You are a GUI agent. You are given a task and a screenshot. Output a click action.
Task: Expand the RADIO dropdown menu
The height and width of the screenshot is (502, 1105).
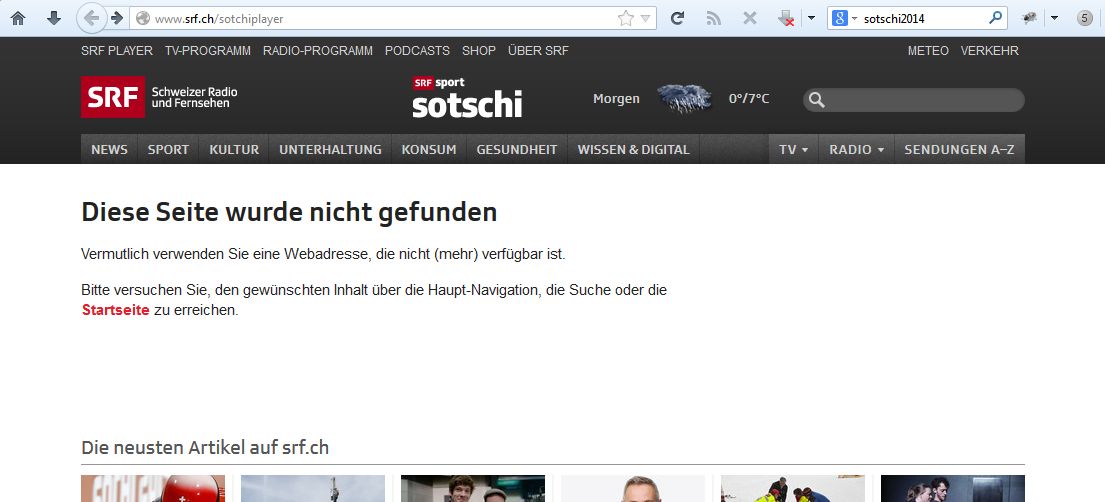point(856,149)
